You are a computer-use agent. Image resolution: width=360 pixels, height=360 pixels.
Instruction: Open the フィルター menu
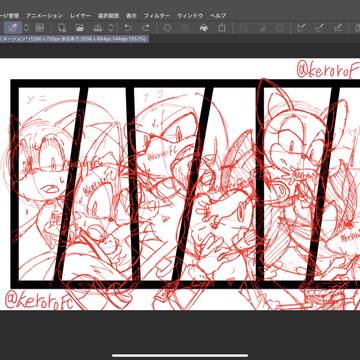pos(157,16)
